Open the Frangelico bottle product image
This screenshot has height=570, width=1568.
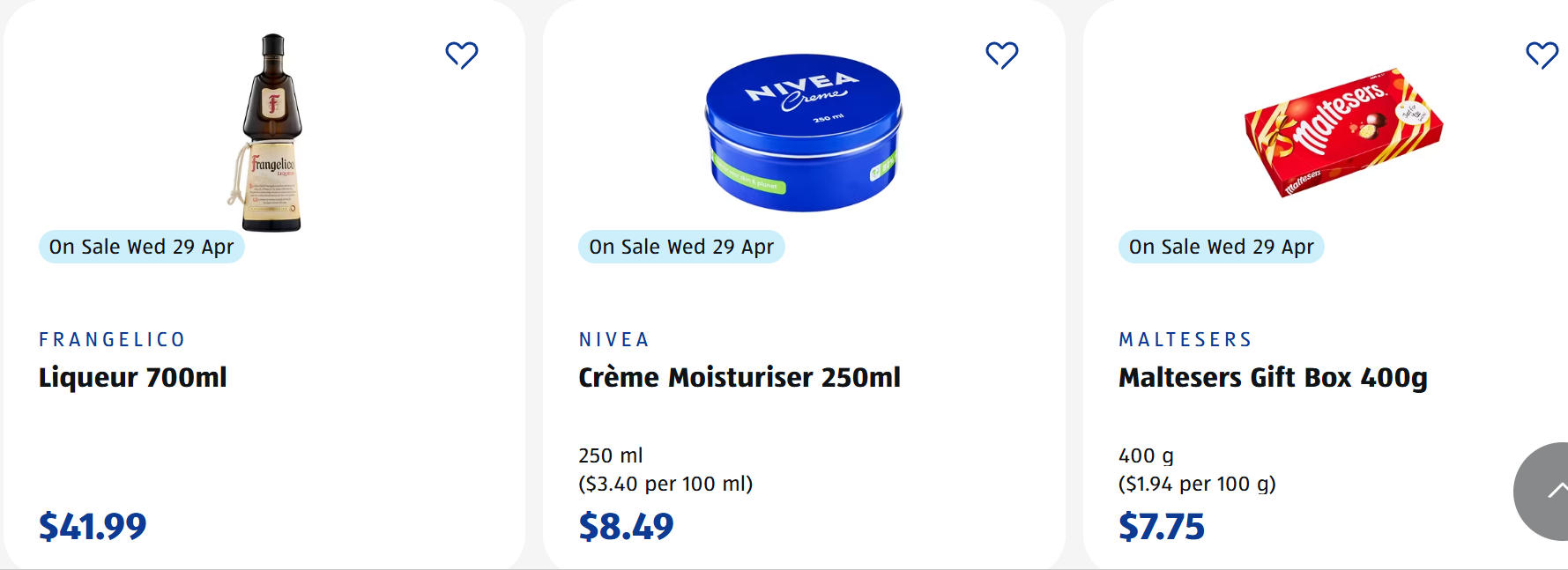pyautogui.click(x=272, y=132)
